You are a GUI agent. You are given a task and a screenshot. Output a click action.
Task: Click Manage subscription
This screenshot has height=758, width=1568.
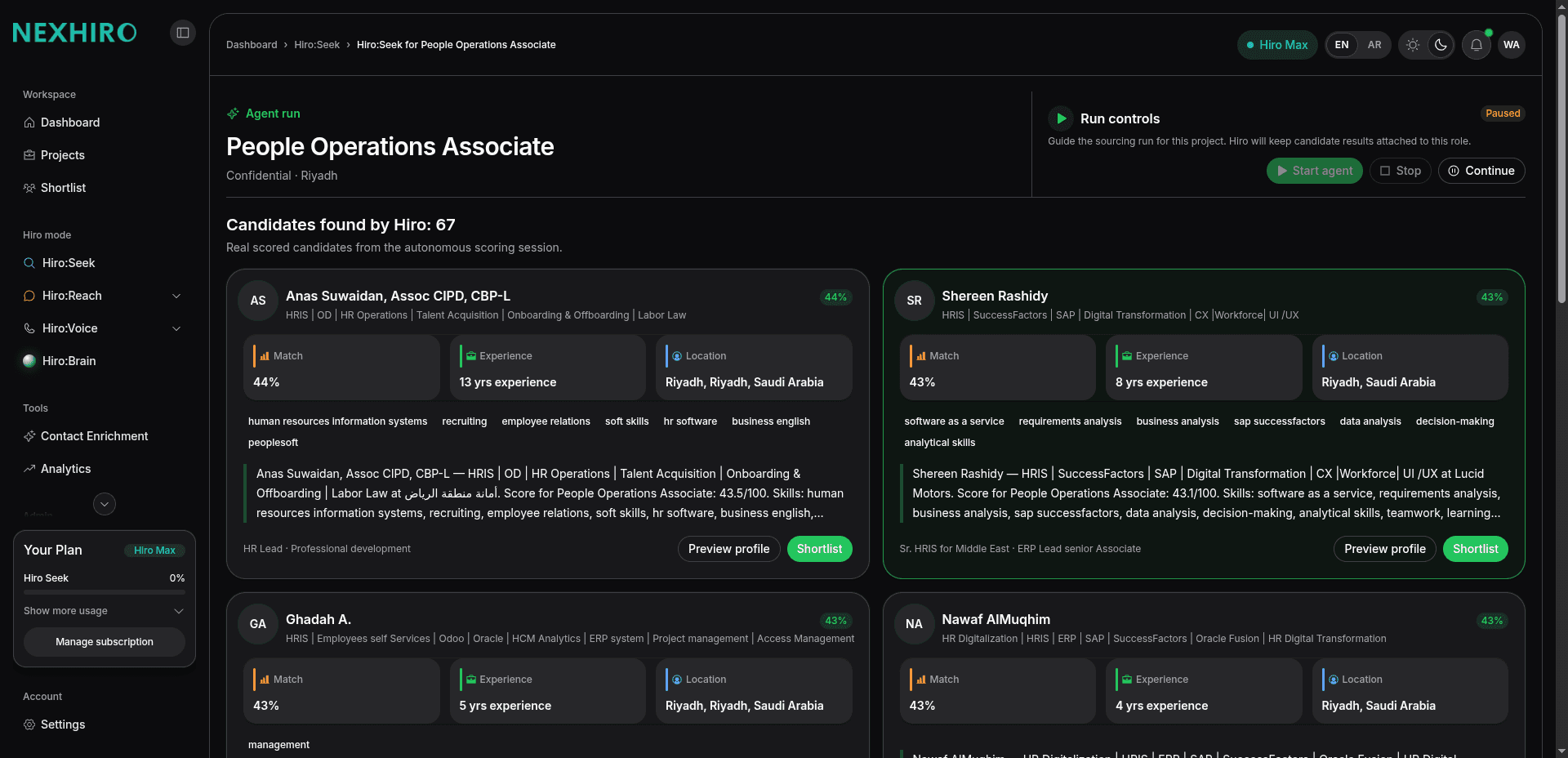(105, 642)
